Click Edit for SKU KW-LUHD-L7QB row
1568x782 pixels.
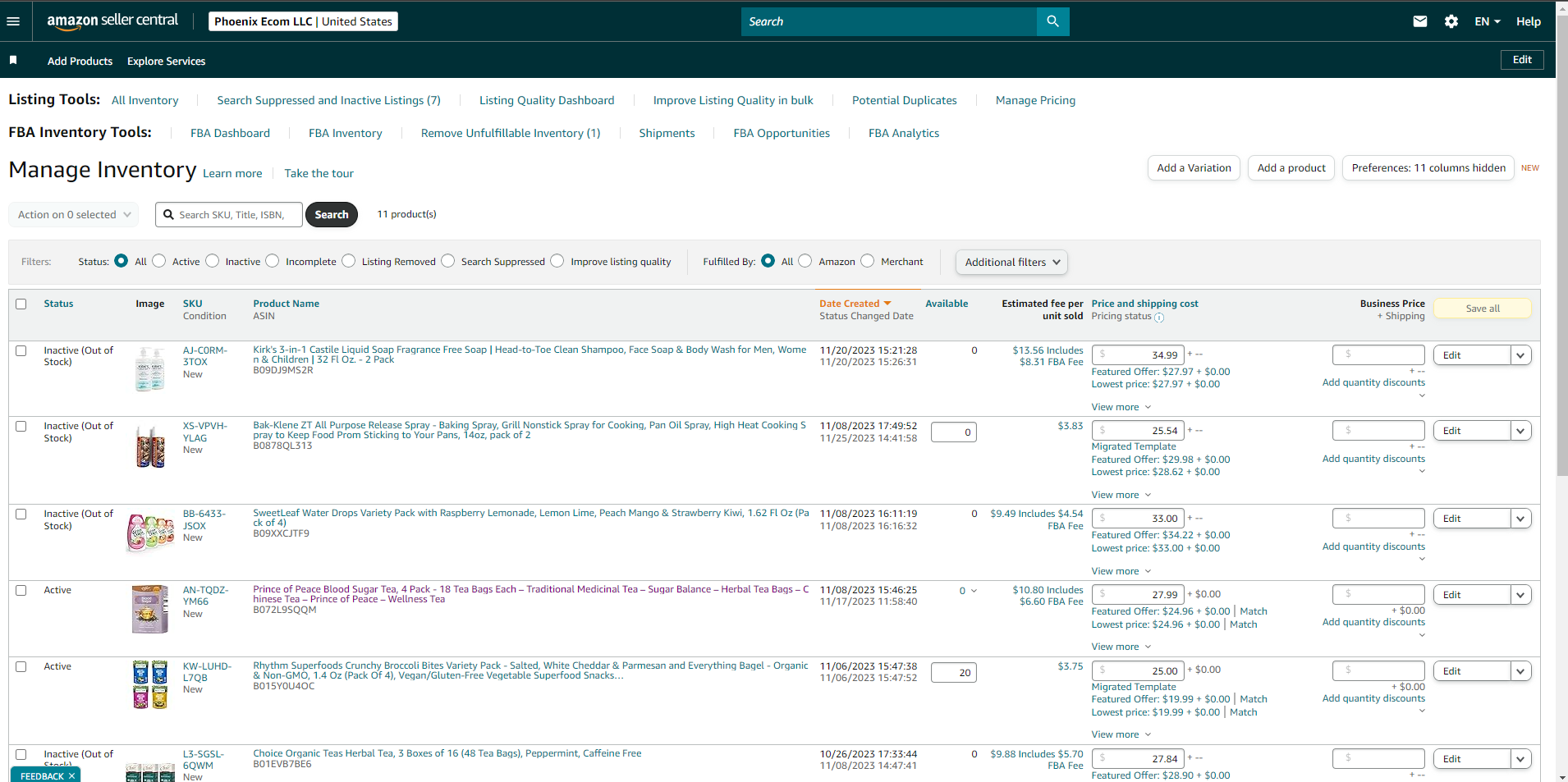(1472, 671)
